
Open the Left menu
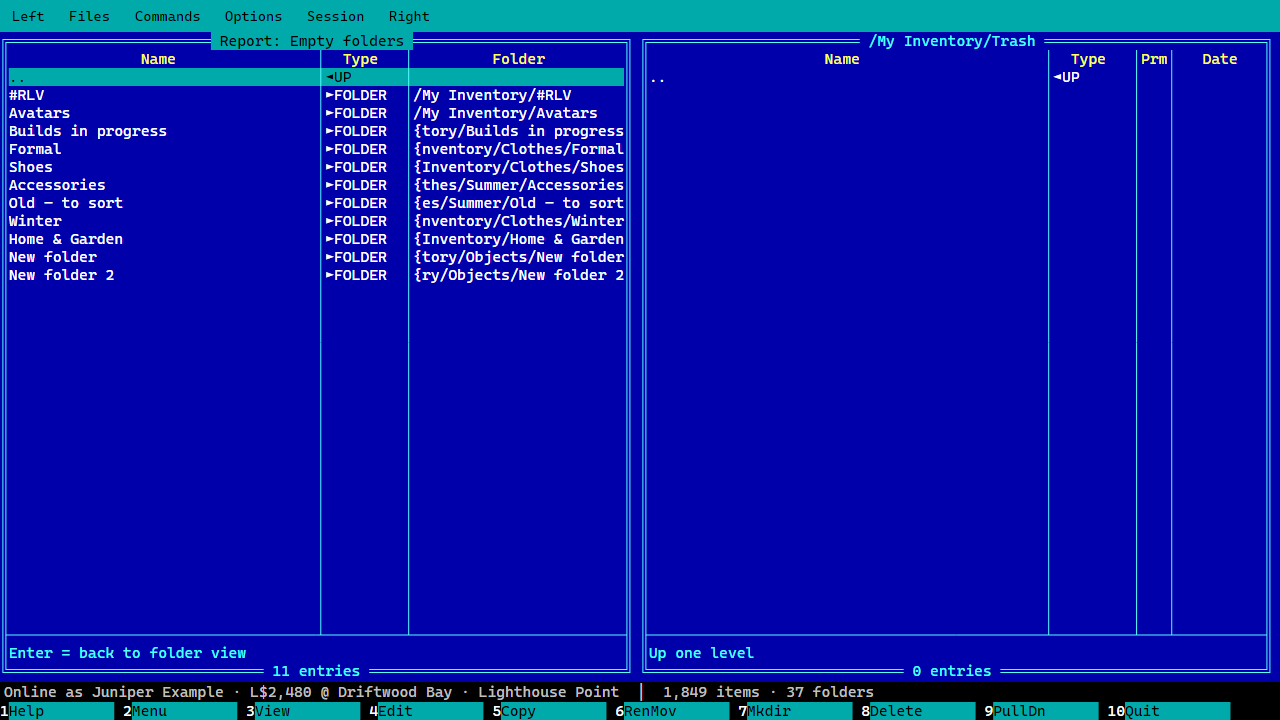click(x=28, y=16)
